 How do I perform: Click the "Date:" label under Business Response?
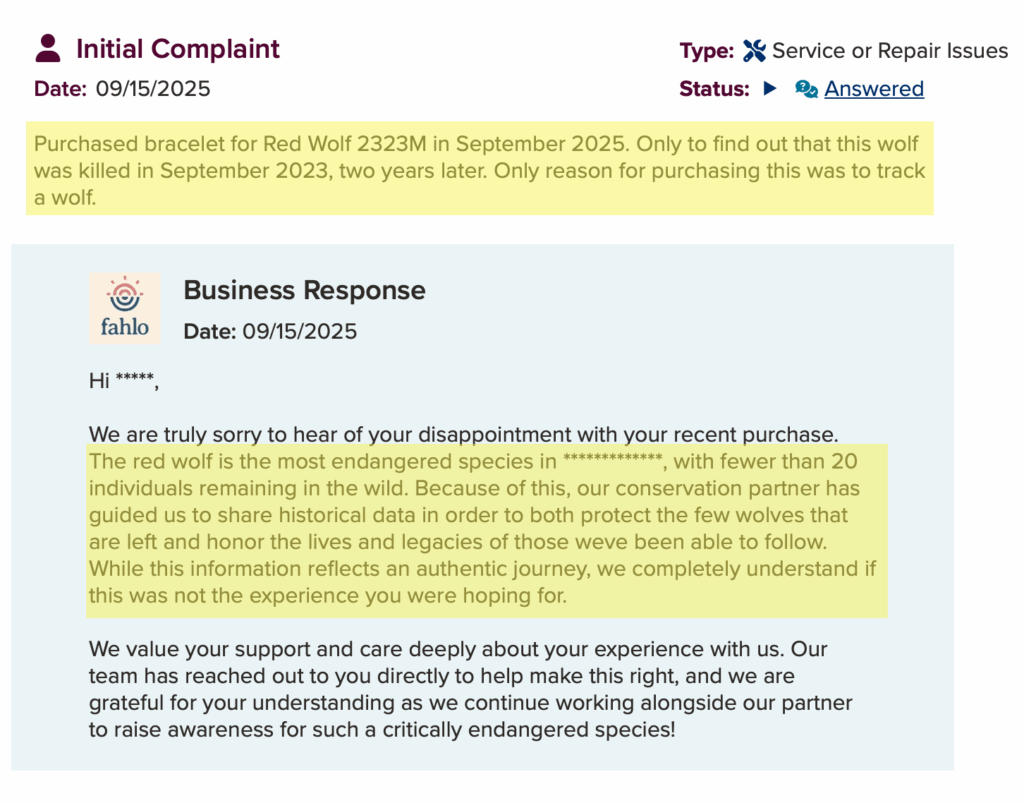(x=210, y=331)
